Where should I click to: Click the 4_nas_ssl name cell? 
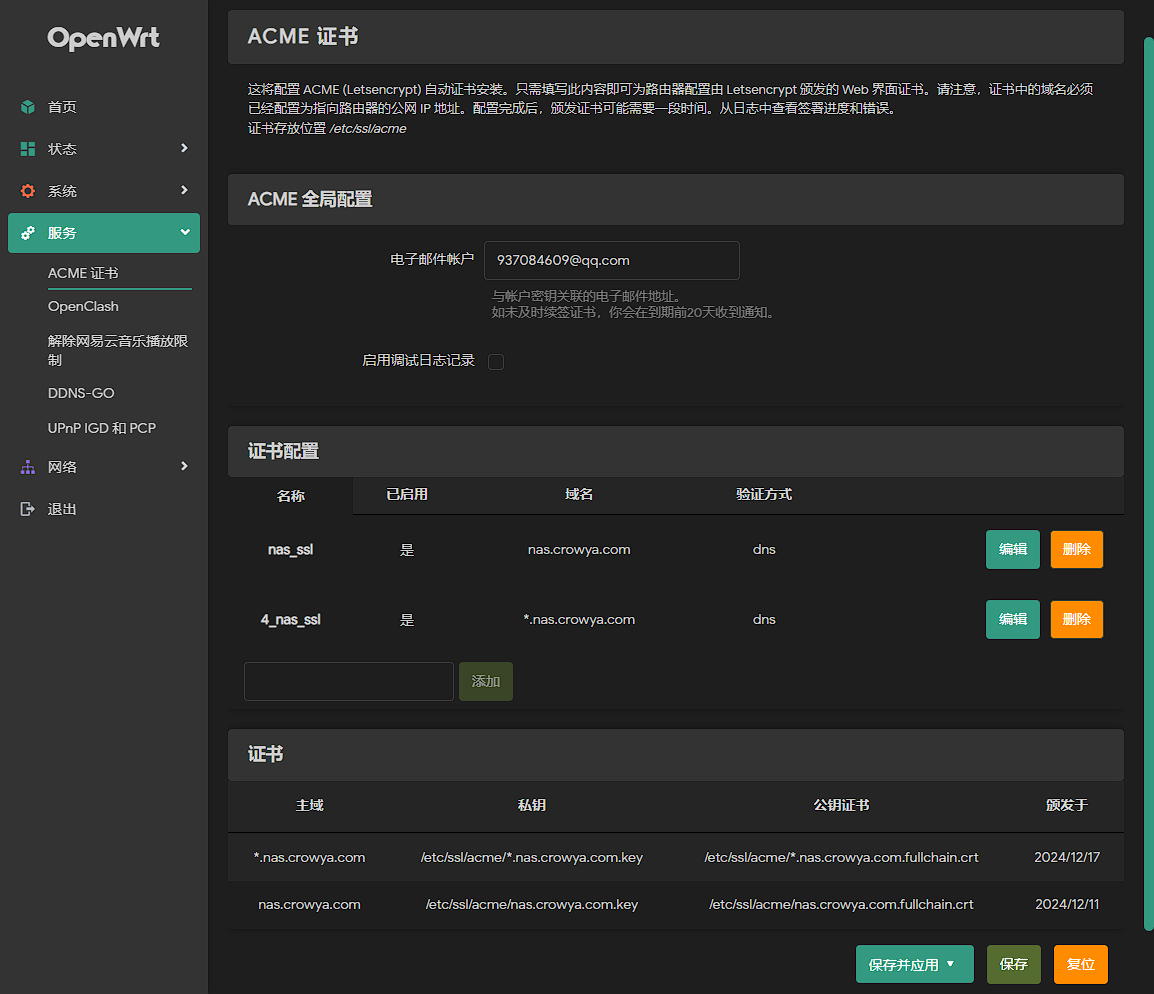(x=291, y=620)
